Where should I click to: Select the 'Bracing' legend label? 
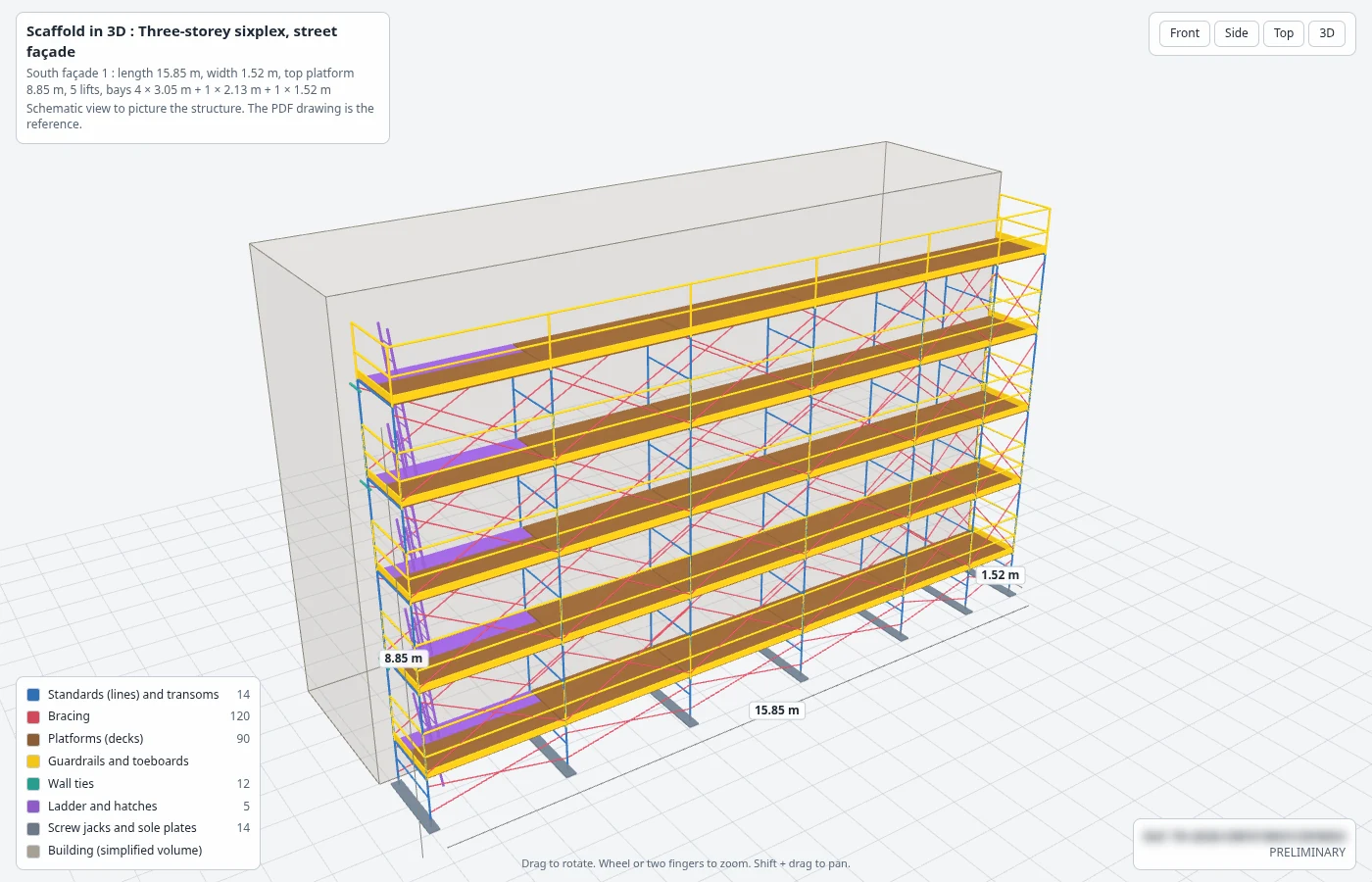tap(69, 716)
